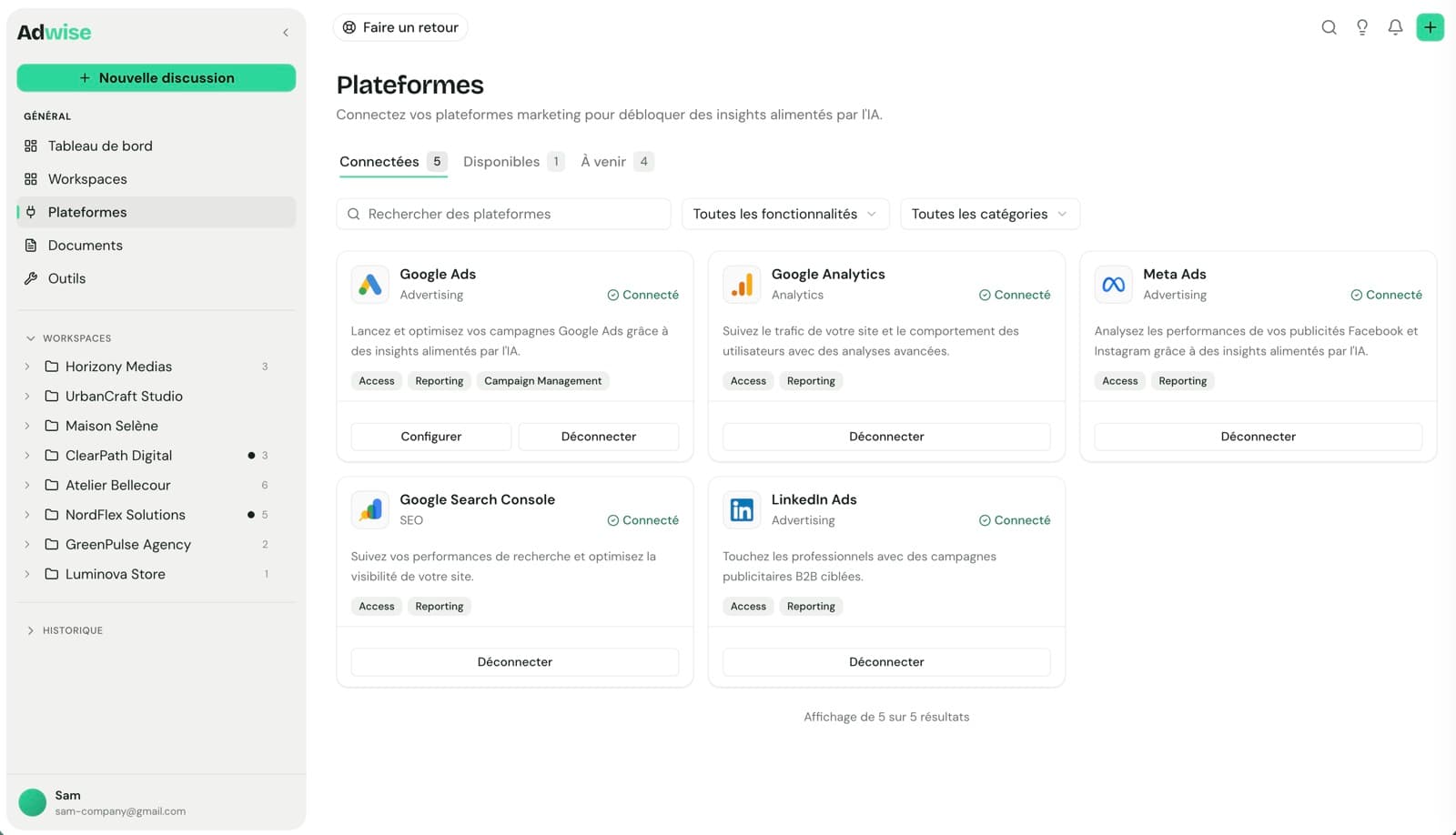The height and width of the screenshot is (835, 1456).
Task: Collapse the Workspaces section chevron
Action: coord(31,338)
